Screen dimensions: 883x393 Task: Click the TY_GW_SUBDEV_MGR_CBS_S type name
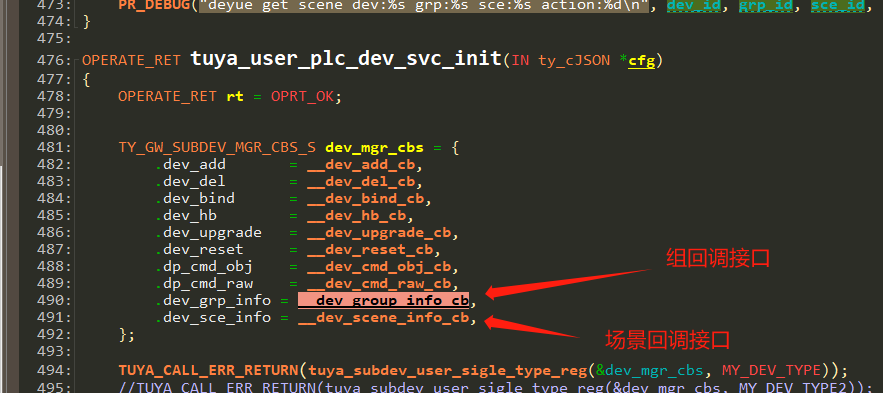(217, 148)
